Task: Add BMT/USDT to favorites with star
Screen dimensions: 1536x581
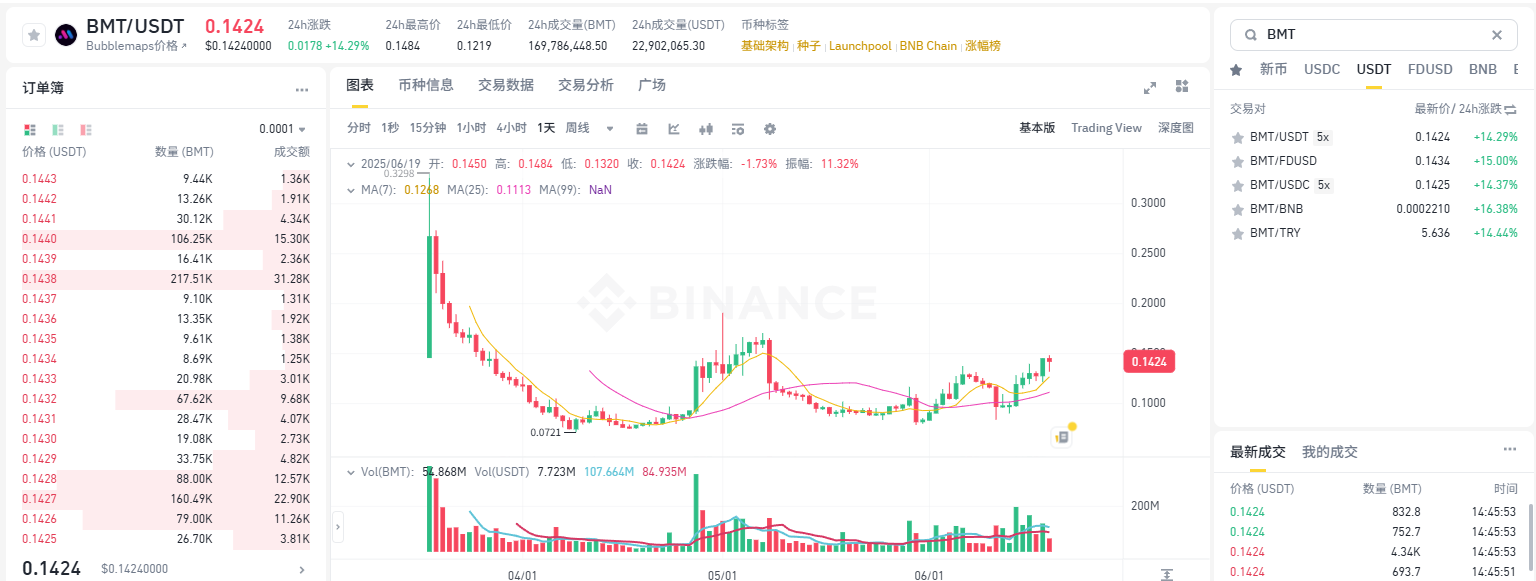Action: pyautogui.click(x=34, y=35)
